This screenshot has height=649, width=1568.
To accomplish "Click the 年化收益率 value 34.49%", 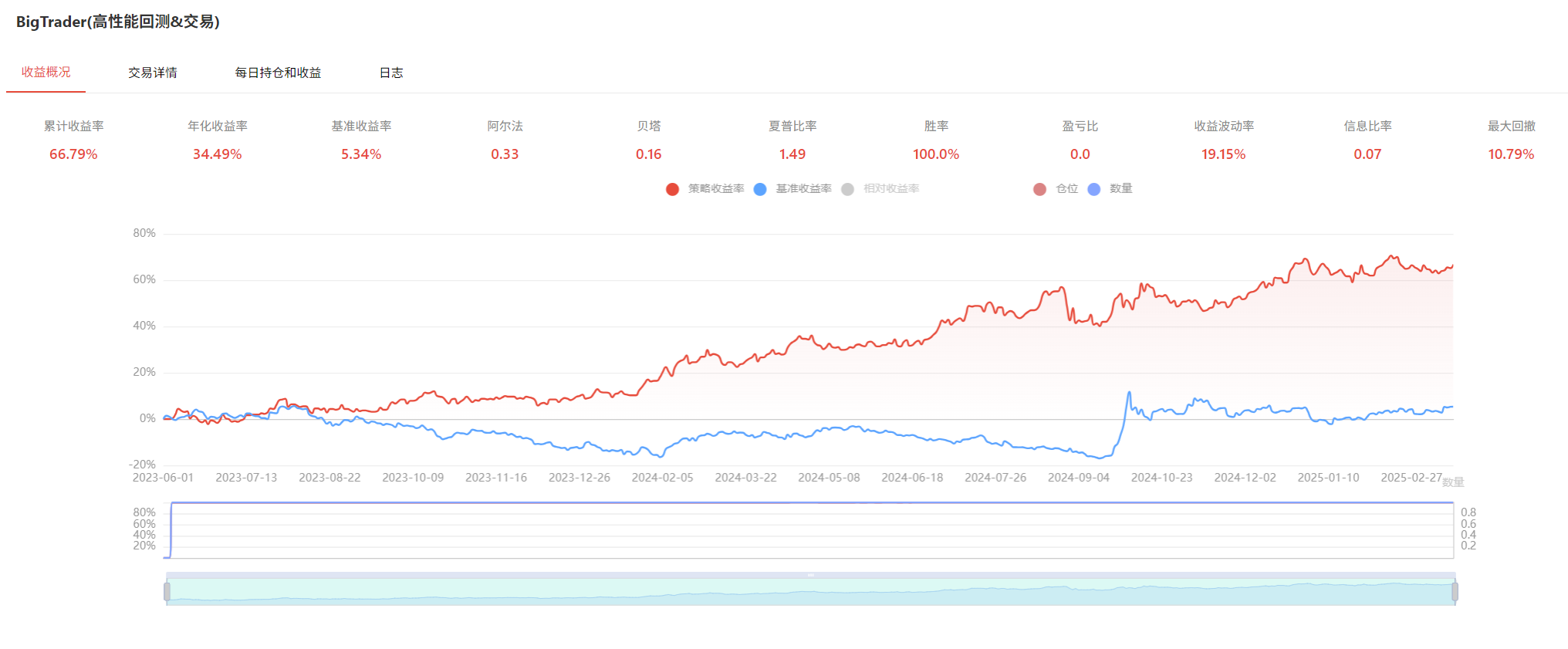I will click(217, 154).
